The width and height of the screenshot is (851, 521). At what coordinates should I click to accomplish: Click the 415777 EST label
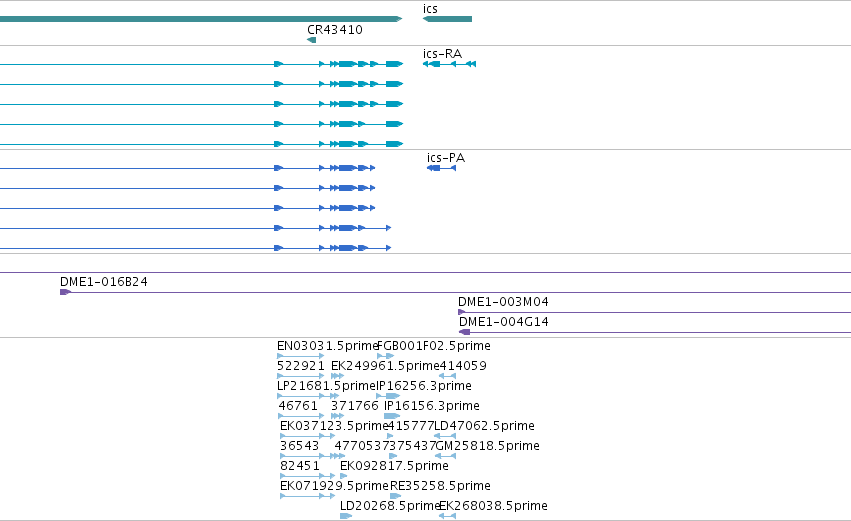tap(411, 426)
